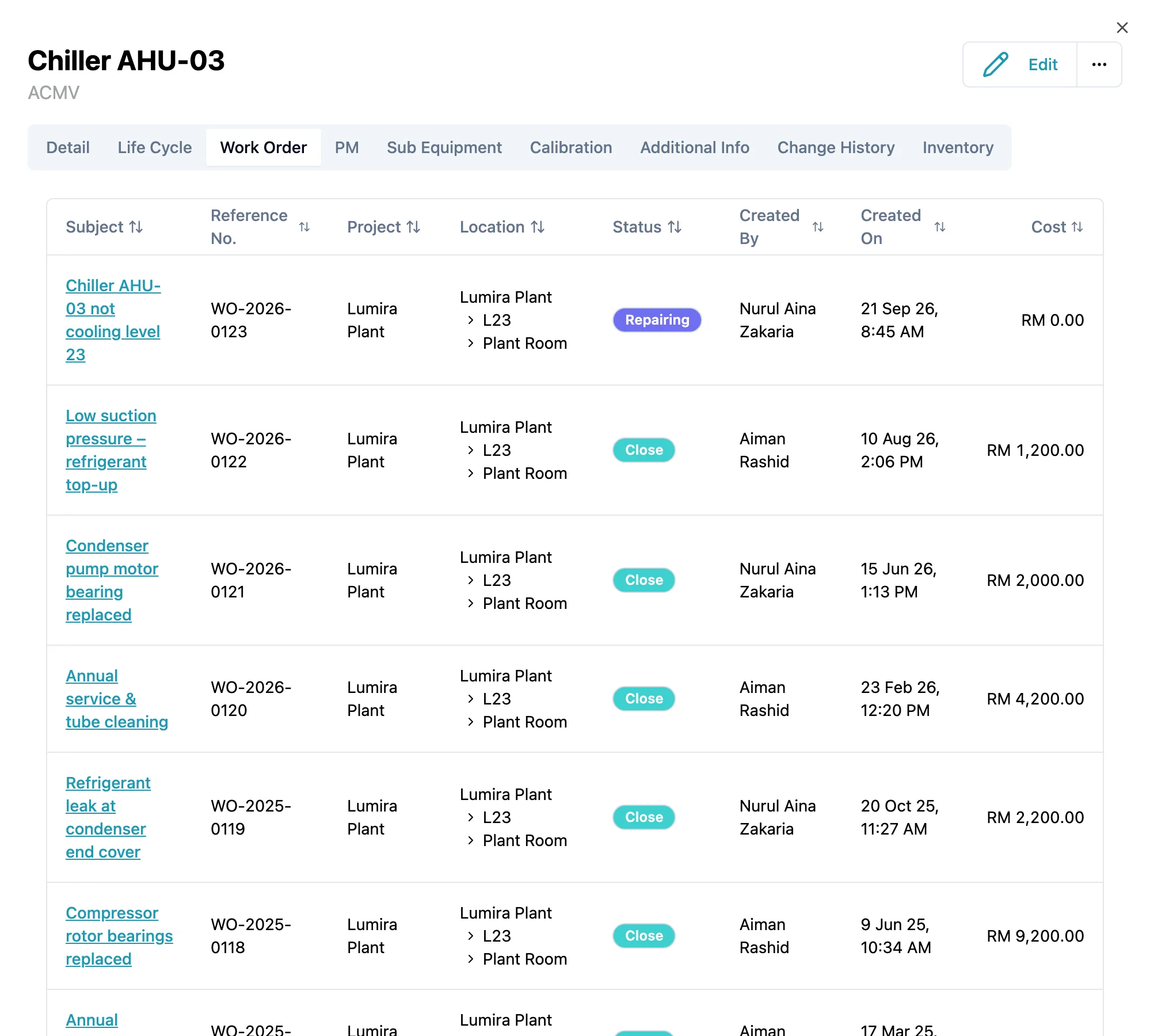Open the Inventory tab
This screenshot has height=1036, width=1150.
[x=958, y=147]
